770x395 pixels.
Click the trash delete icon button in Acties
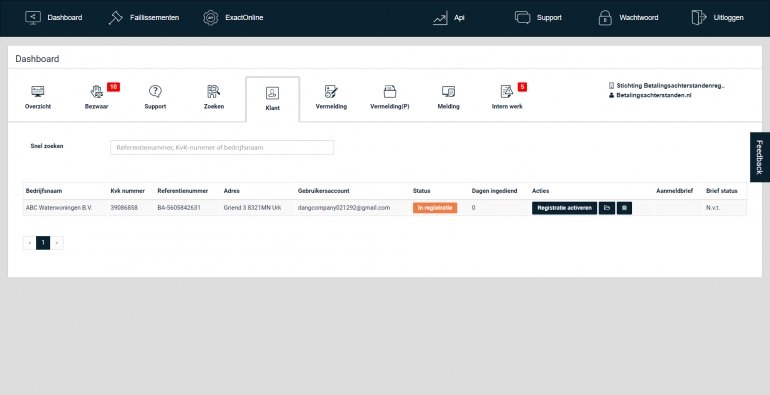[x=624, y=208]
